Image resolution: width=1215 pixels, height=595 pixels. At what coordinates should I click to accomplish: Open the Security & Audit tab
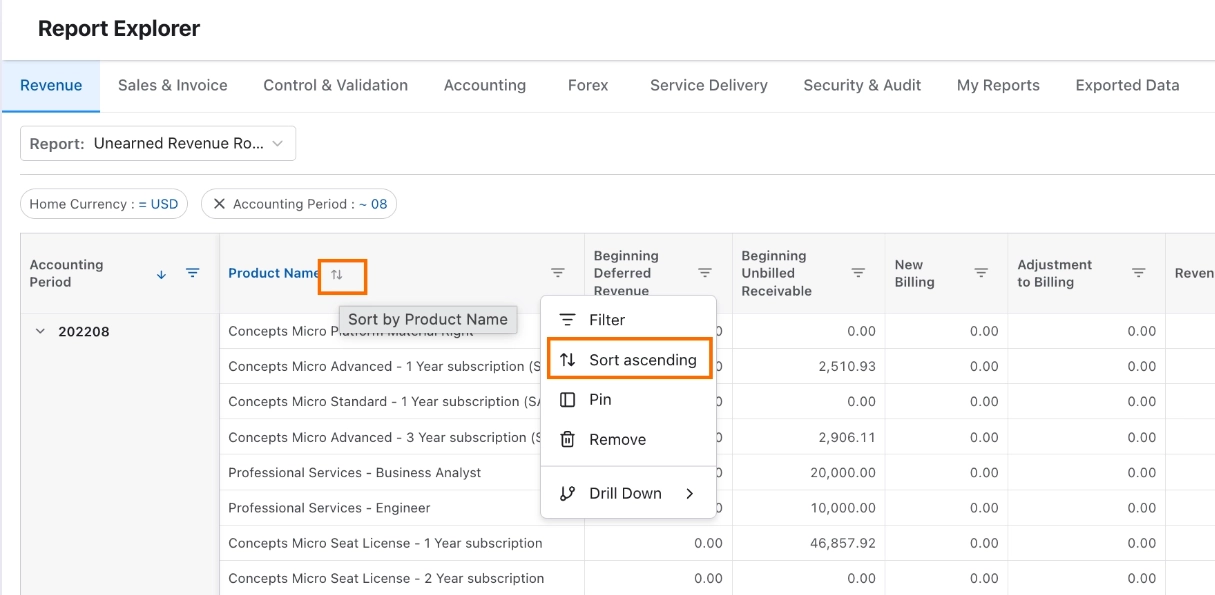[x=862, y=86]
